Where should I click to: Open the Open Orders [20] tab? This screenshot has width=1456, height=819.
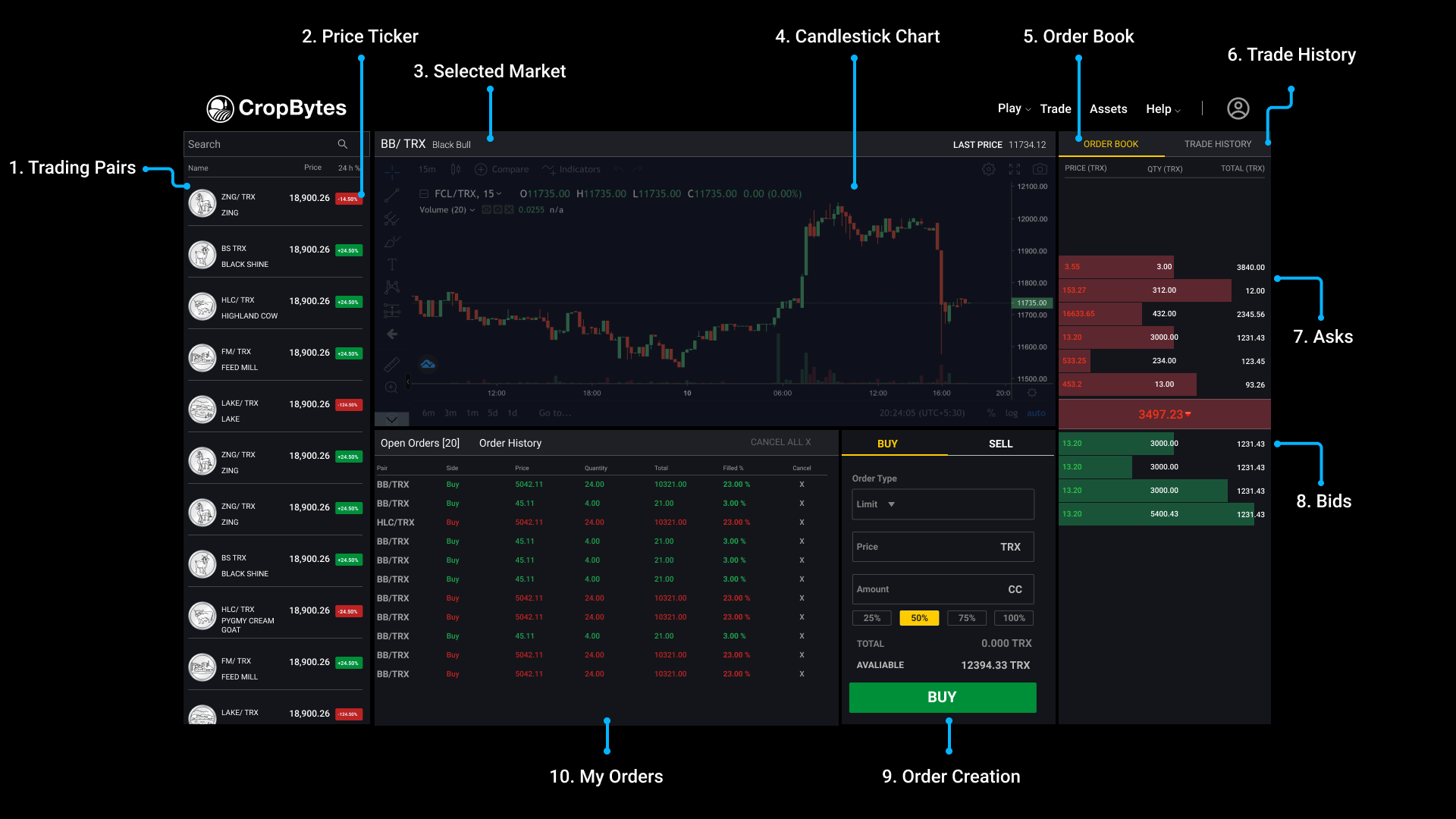(420, 443)
